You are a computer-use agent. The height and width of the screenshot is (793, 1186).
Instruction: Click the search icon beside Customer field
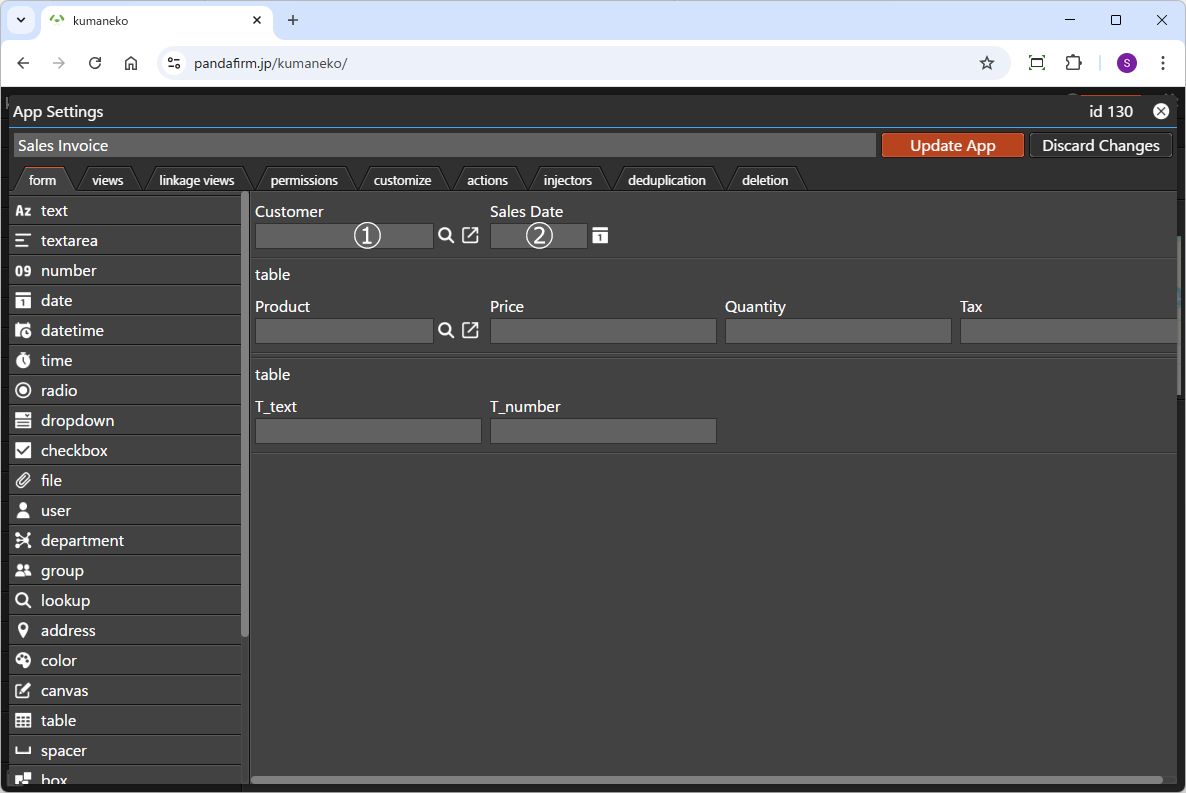(446, 236)
